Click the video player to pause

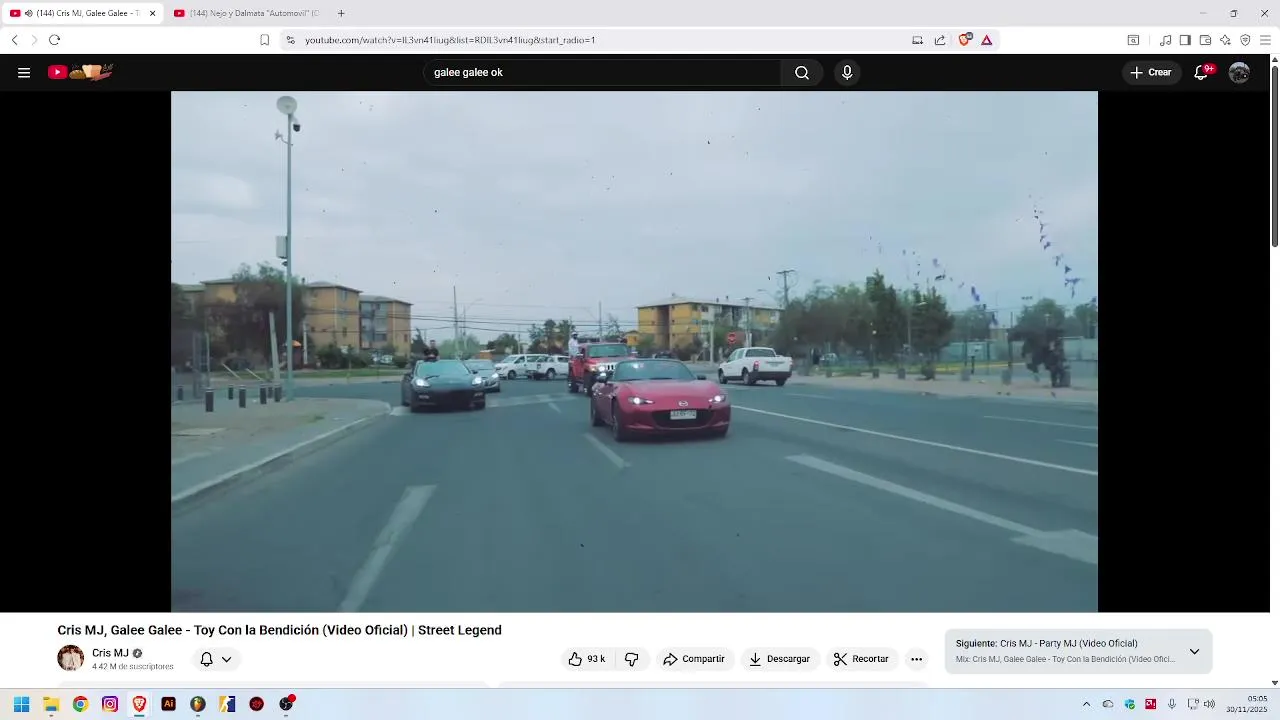[634, 351]
